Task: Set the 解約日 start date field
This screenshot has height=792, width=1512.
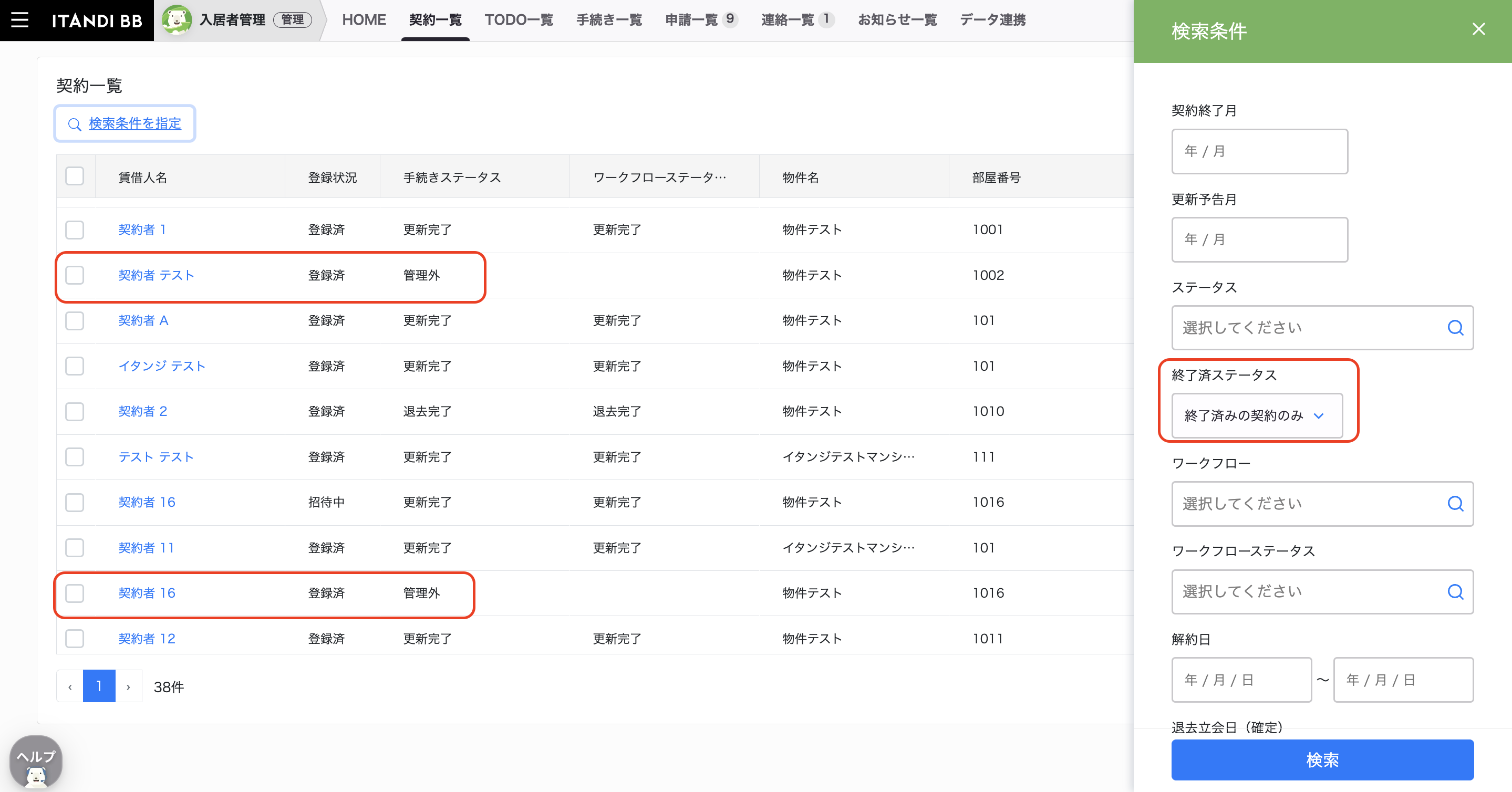Action: pyautogui.click(x=1241, y=680)
